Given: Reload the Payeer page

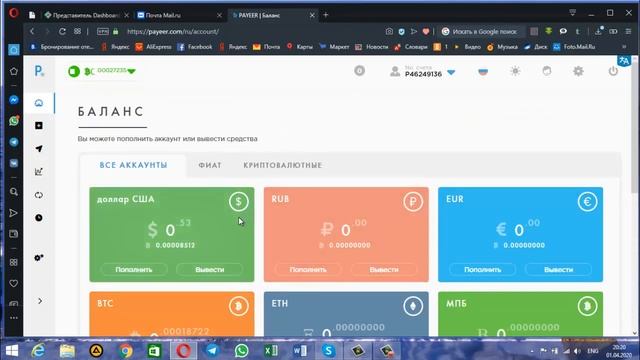Looking at the screenshot, I should [62, 31].
